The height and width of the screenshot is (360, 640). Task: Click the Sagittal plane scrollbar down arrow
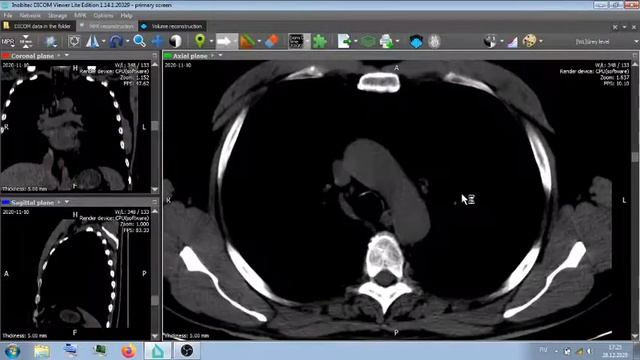click(155, 336)
